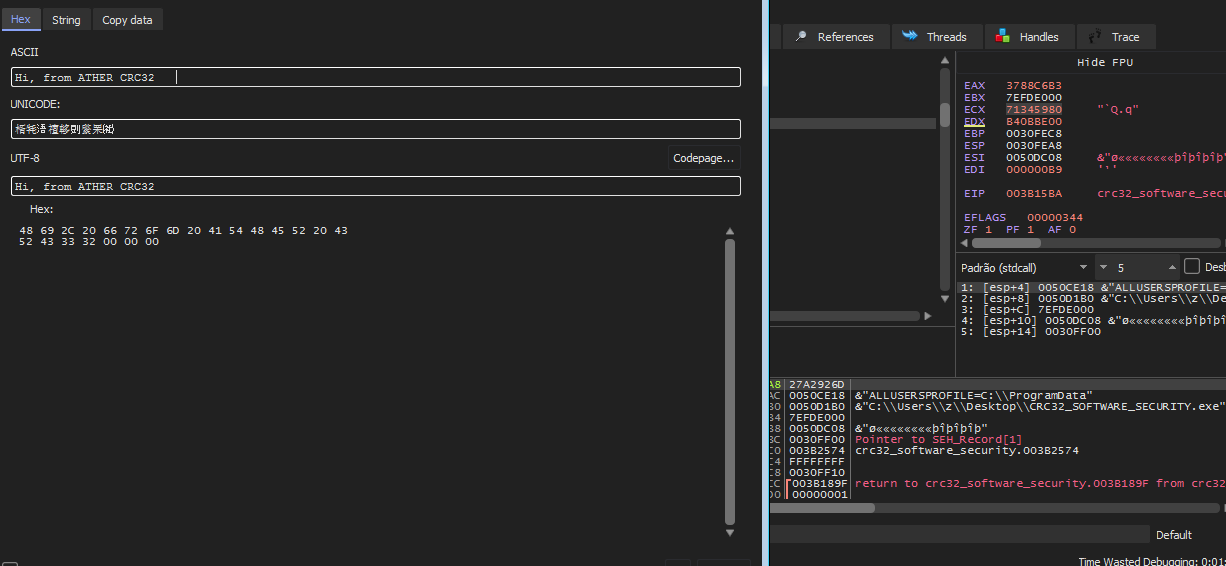Open the Threads tab in debugger
The width and height of the screenshot is (1226, 566).
pyautogui.click(x=936, y=37)
